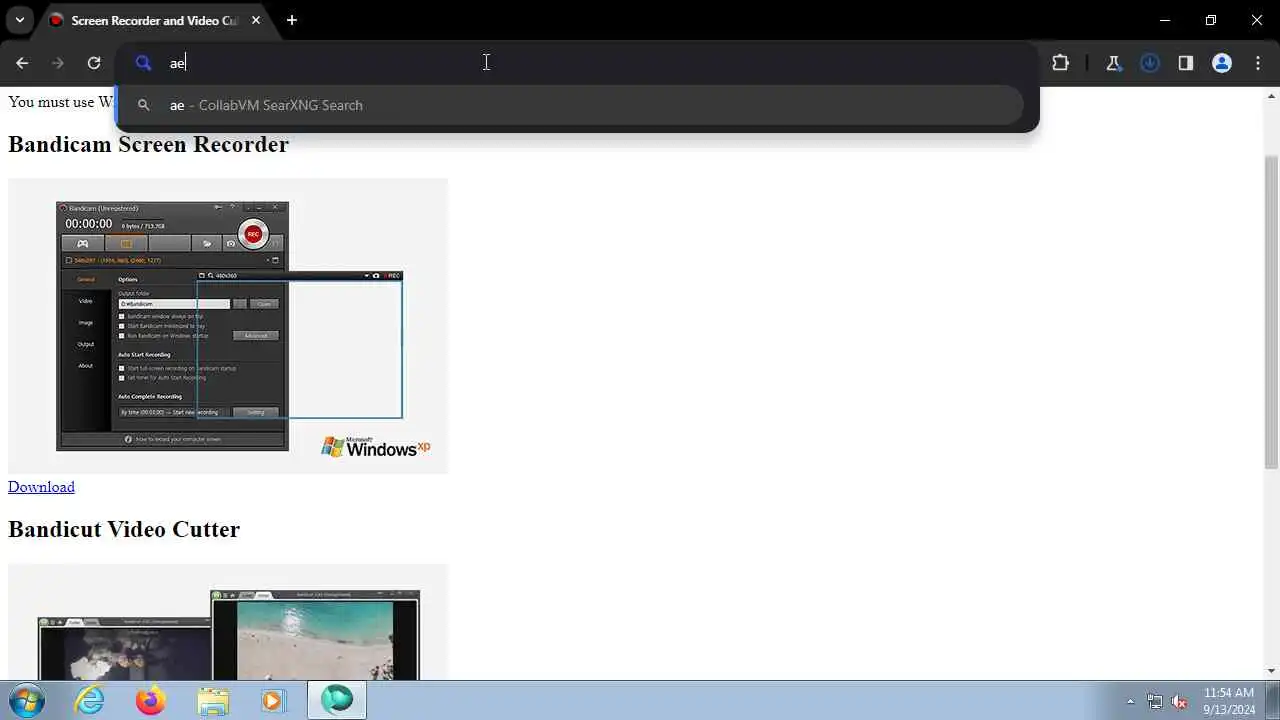This screenshot has height=720, width=1280.
Task: Click the network tray icon
Action: pyautogui.click(x=1155, y=701)
